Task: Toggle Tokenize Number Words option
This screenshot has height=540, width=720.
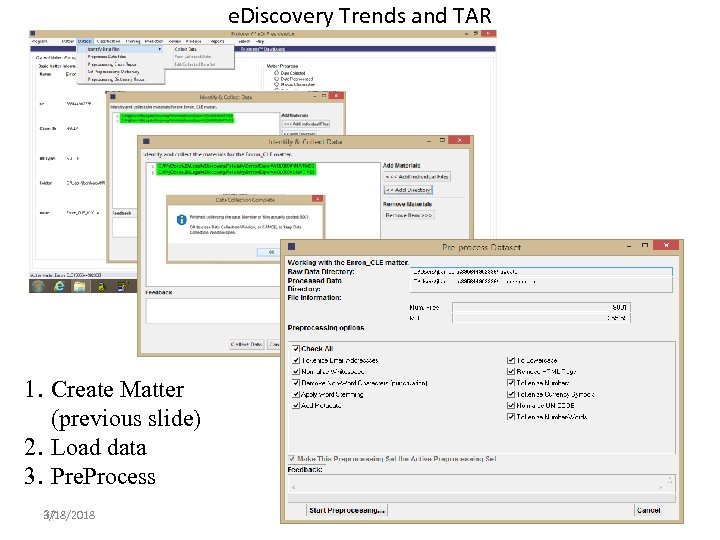Action: coord(511,416)
